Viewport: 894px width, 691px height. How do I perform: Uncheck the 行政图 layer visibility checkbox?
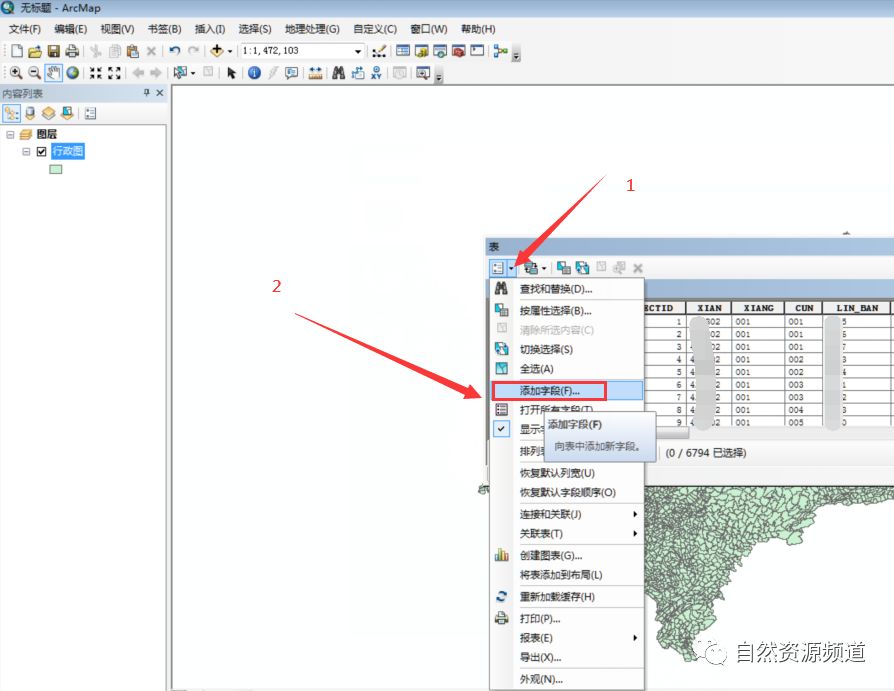click(x=41, y=152)
